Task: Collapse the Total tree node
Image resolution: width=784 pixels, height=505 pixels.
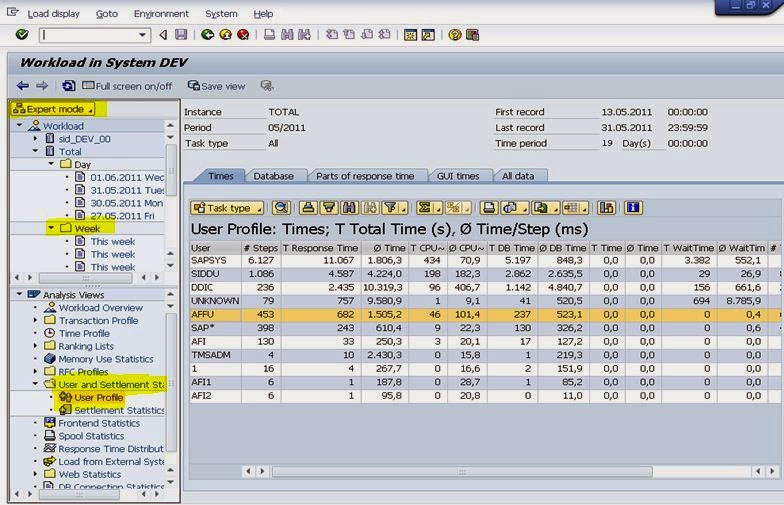Action: [x=36, y=151]
